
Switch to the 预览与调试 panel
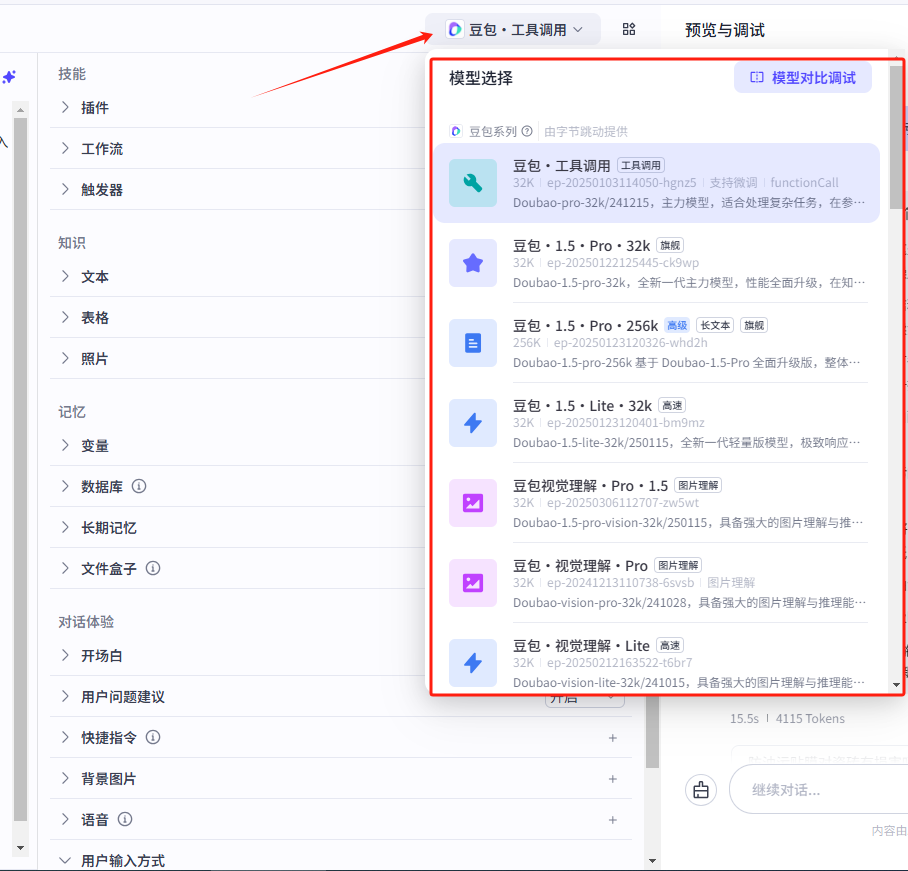click(x=725, y=30)
